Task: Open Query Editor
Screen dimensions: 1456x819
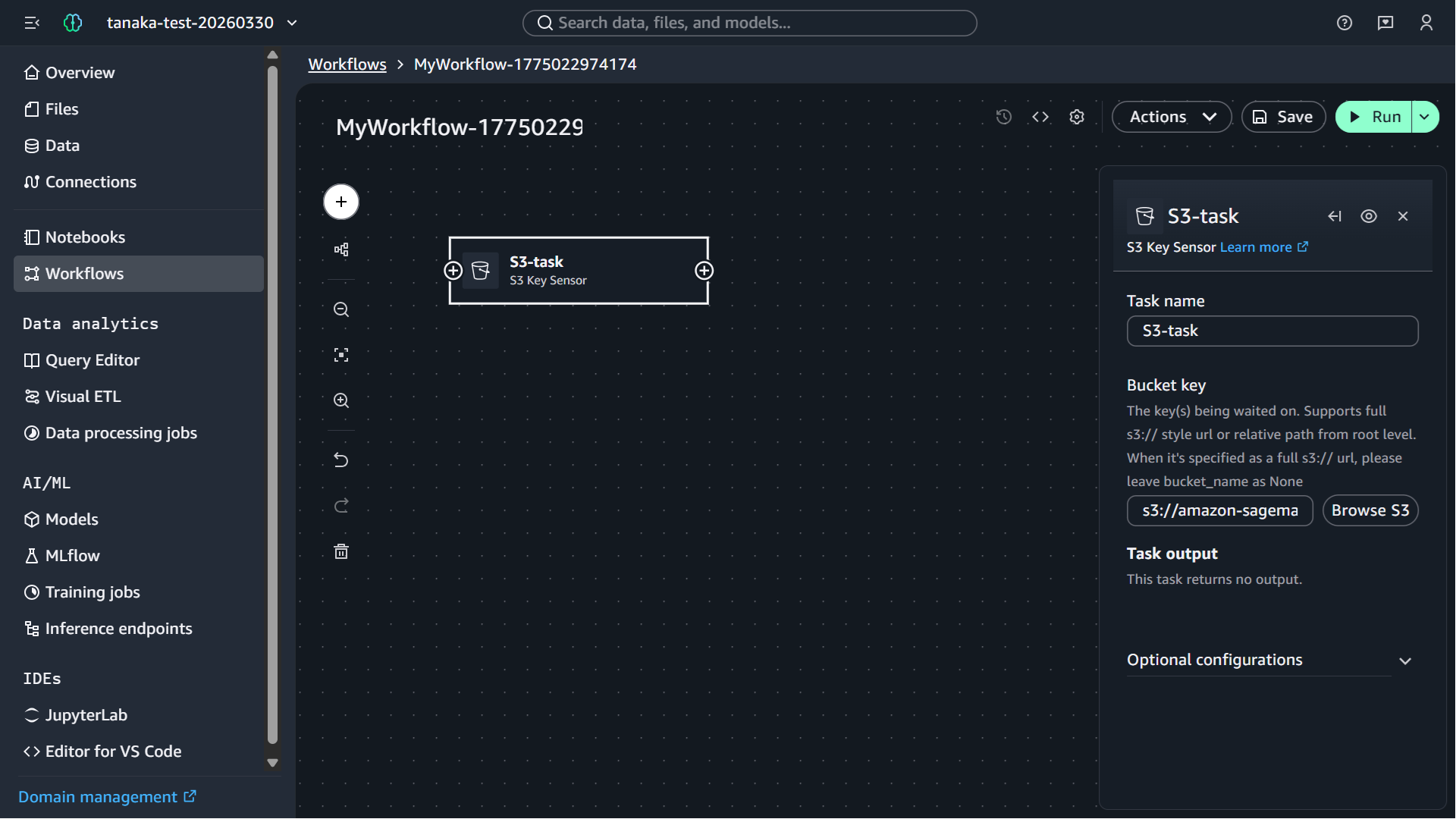Action: (x=139, y=360)
